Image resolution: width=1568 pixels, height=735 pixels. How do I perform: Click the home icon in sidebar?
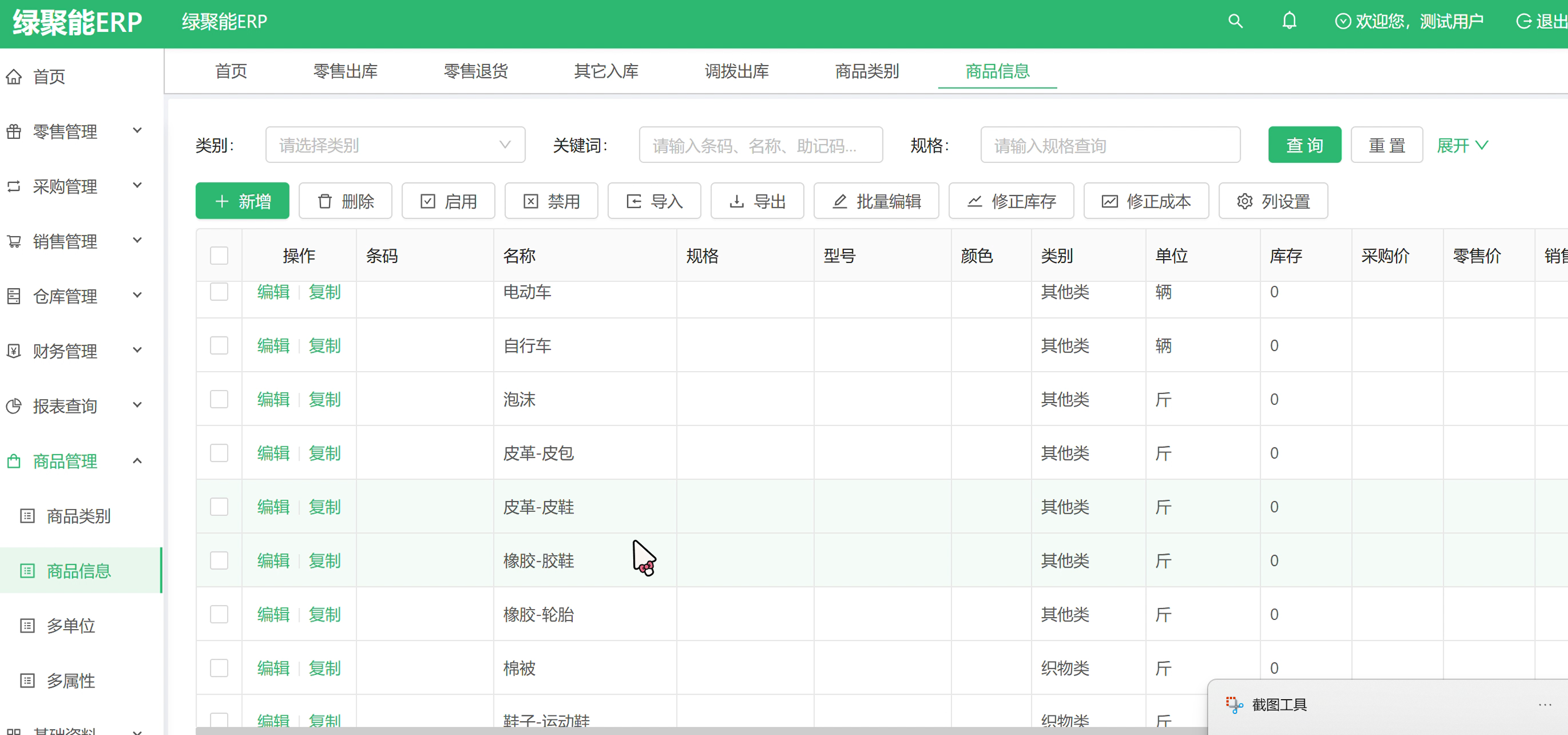[x=14, y=77]
